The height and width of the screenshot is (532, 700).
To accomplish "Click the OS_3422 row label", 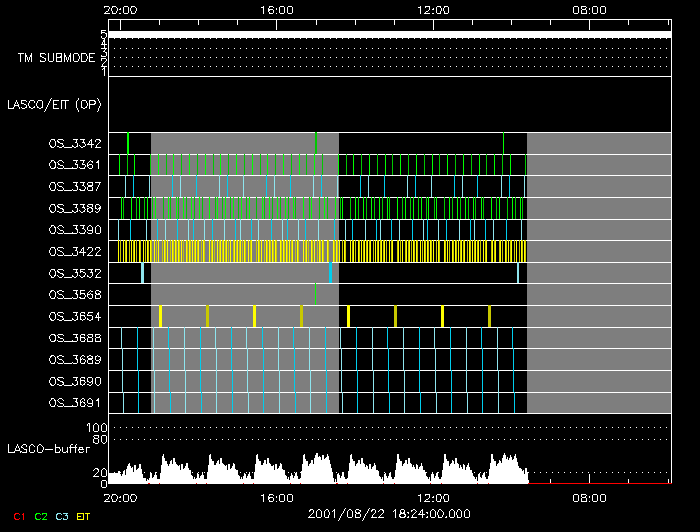I will [74, 251].
